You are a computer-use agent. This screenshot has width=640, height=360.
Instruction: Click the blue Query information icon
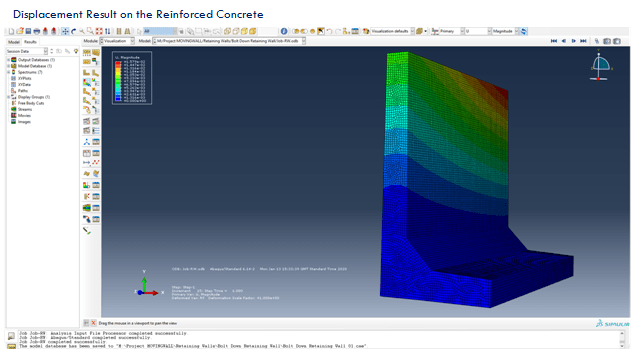tap(284, 31)
